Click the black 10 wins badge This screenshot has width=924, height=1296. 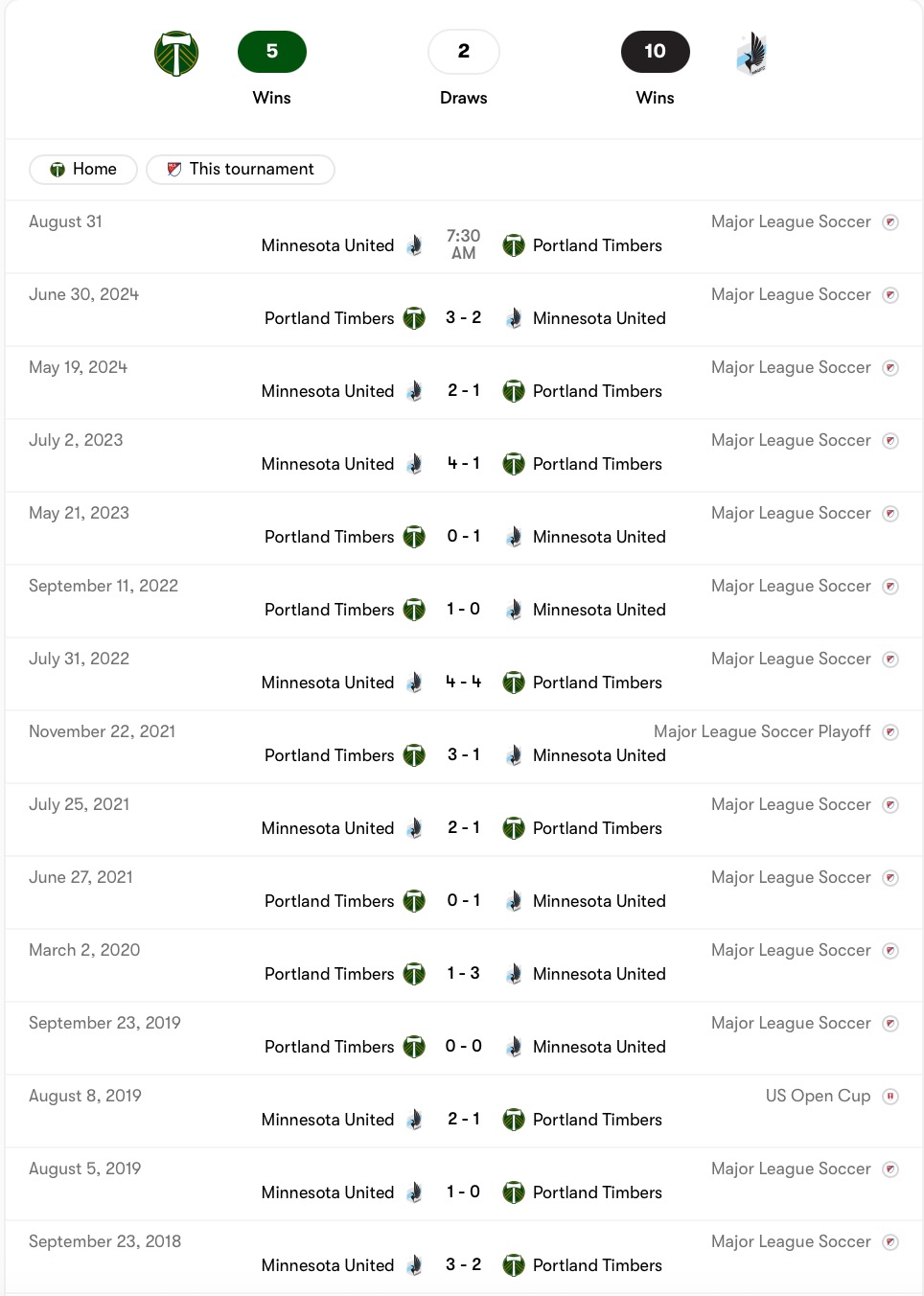click(656, 52)
